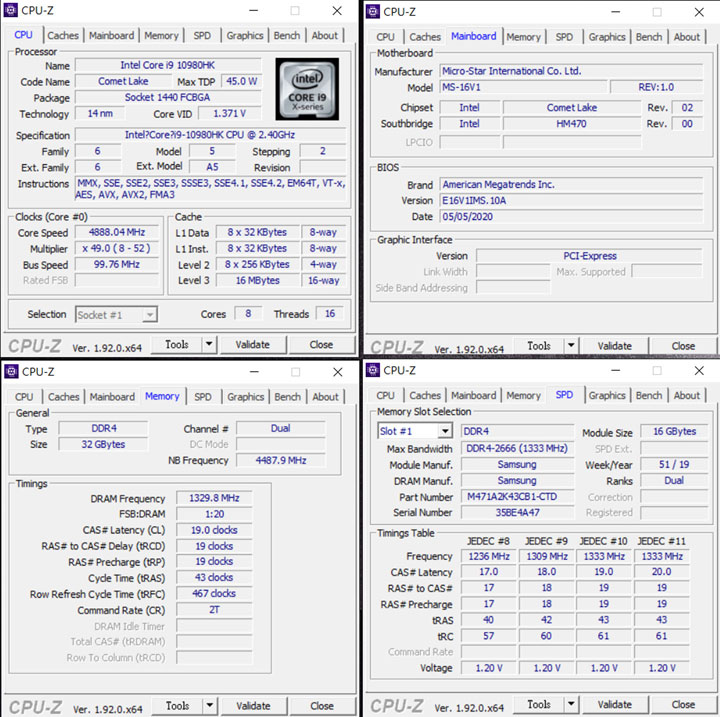Click Close button in Mainboard window

pos(683,345)
